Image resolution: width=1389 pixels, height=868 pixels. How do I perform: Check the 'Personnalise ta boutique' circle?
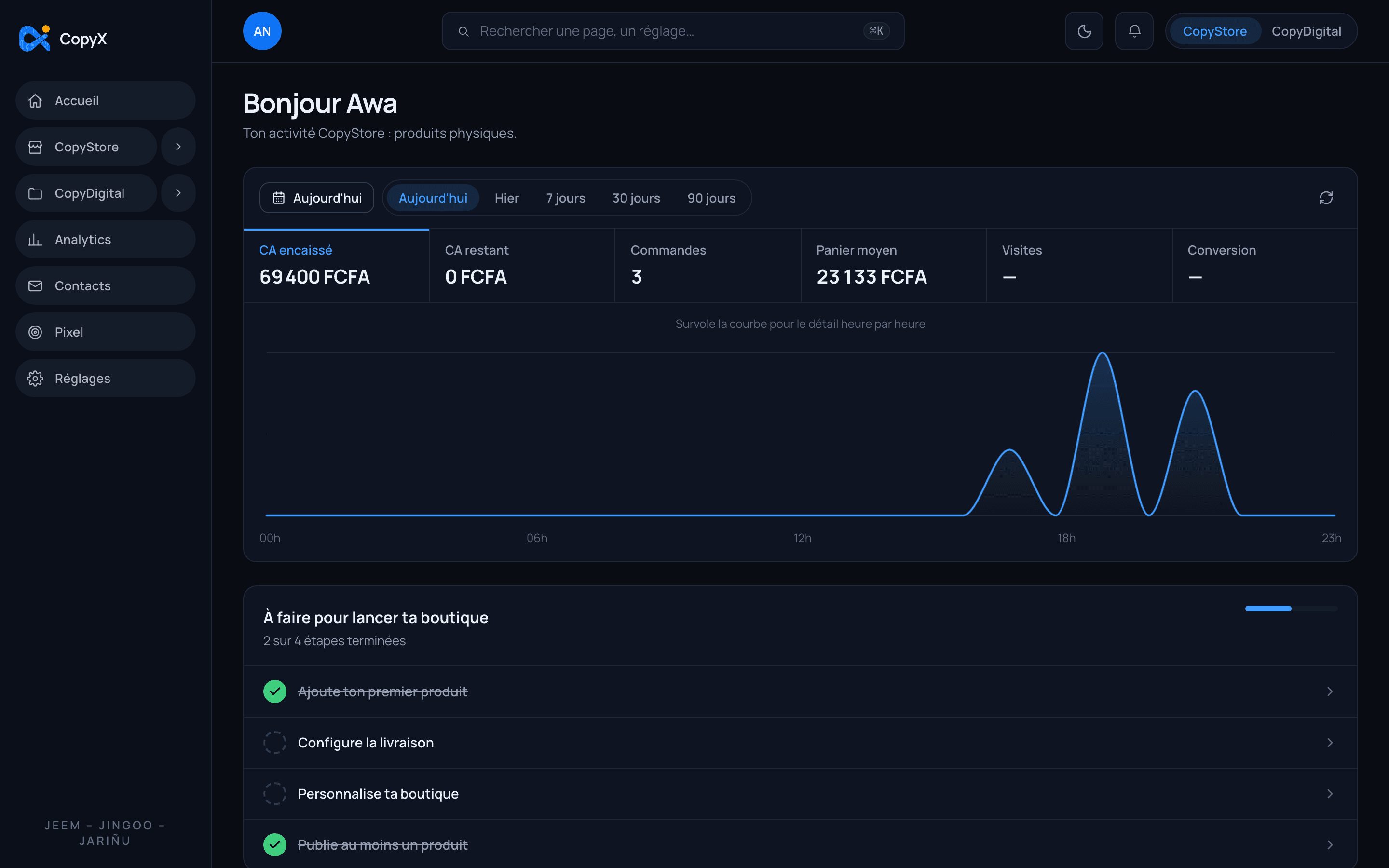click(275, 794)
